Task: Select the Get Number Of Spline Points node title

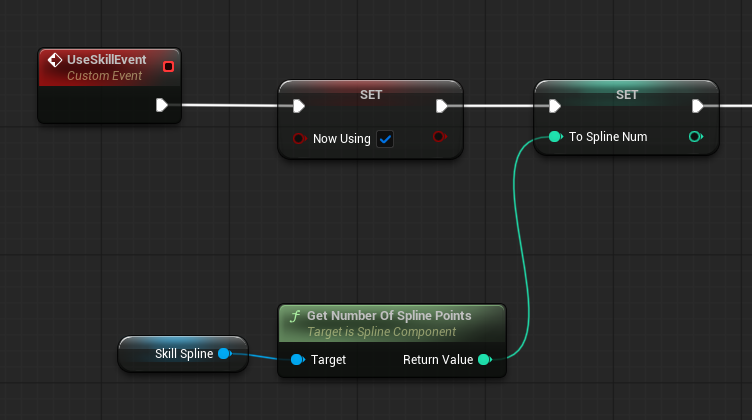Action: 400,316
